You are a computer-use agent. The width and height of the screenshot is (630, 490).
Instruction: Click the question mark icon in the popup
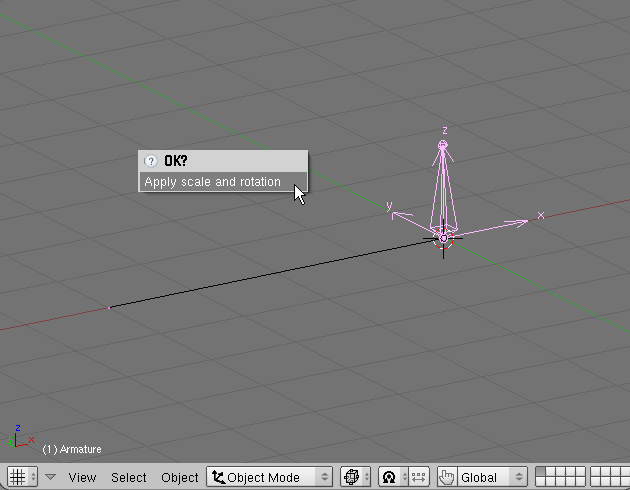point(151,161)
